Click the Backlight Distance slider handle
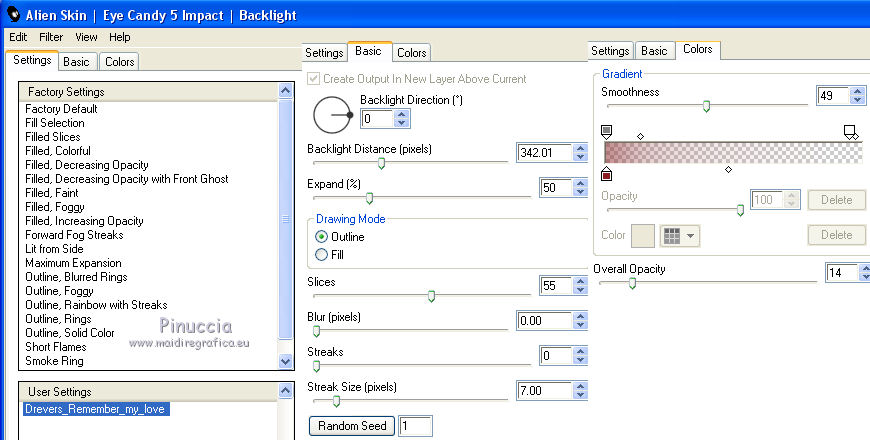 pyautogui.click(x=381, y=163)
